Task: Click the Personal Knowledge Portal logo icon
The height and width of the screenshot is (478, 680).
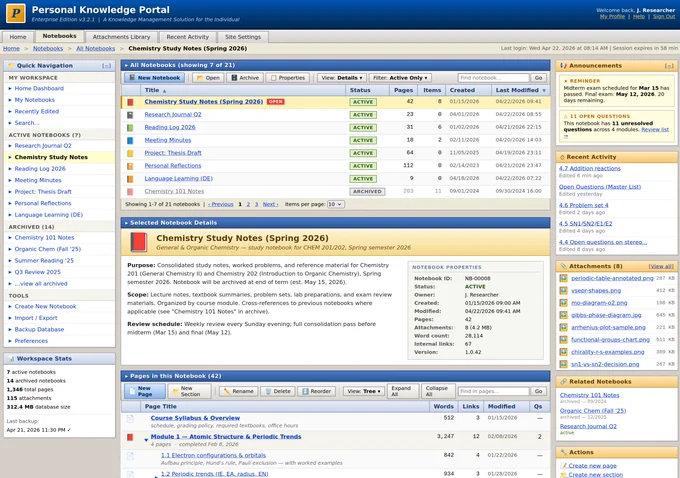Action: click(x=16, y=13)
